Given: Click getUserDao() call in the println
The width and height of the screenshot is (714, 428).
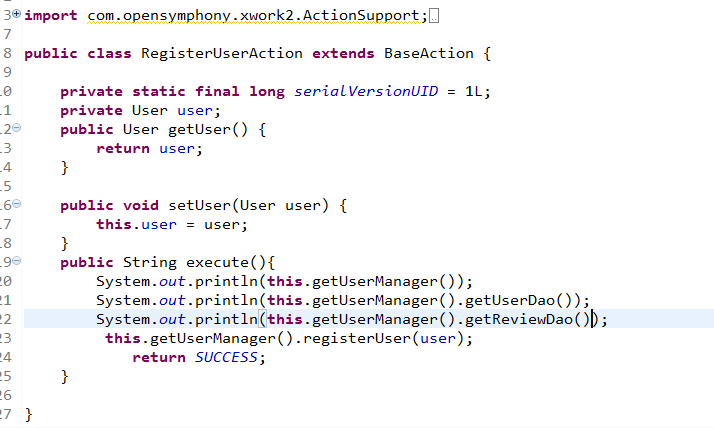Looking at the screenshot, I should (518, 301).
